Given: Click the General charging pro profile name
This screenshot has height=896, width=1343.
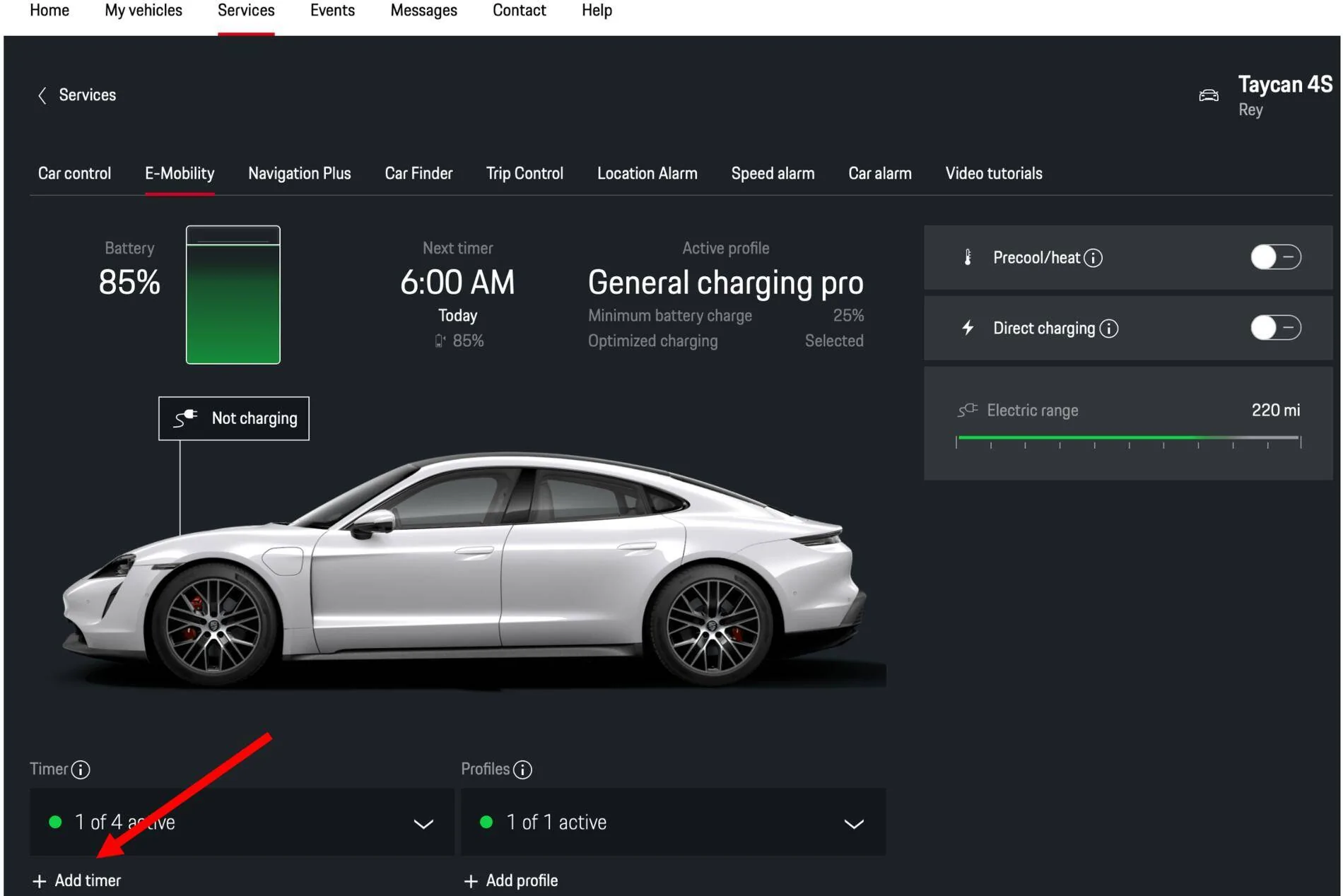Looking at the screenshot, I should click(x=726, y=283).
